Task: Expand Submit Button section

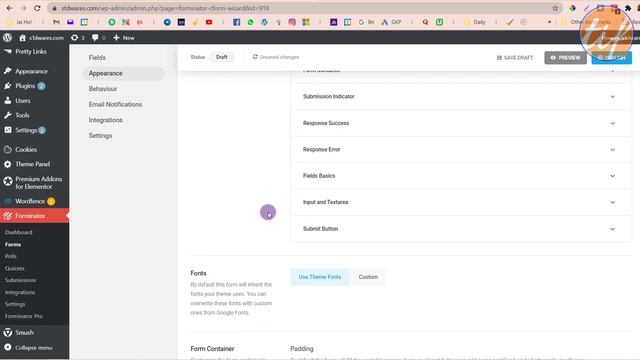Action: (461, 229)
